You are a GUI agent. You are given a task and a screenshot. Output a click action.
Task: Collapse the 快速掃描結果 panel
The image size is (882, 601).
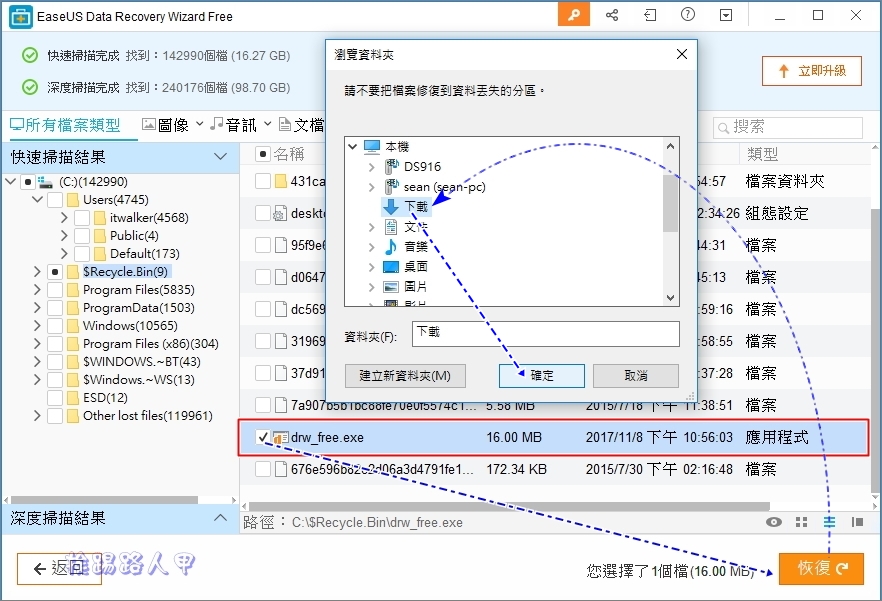tap(220, 156)
